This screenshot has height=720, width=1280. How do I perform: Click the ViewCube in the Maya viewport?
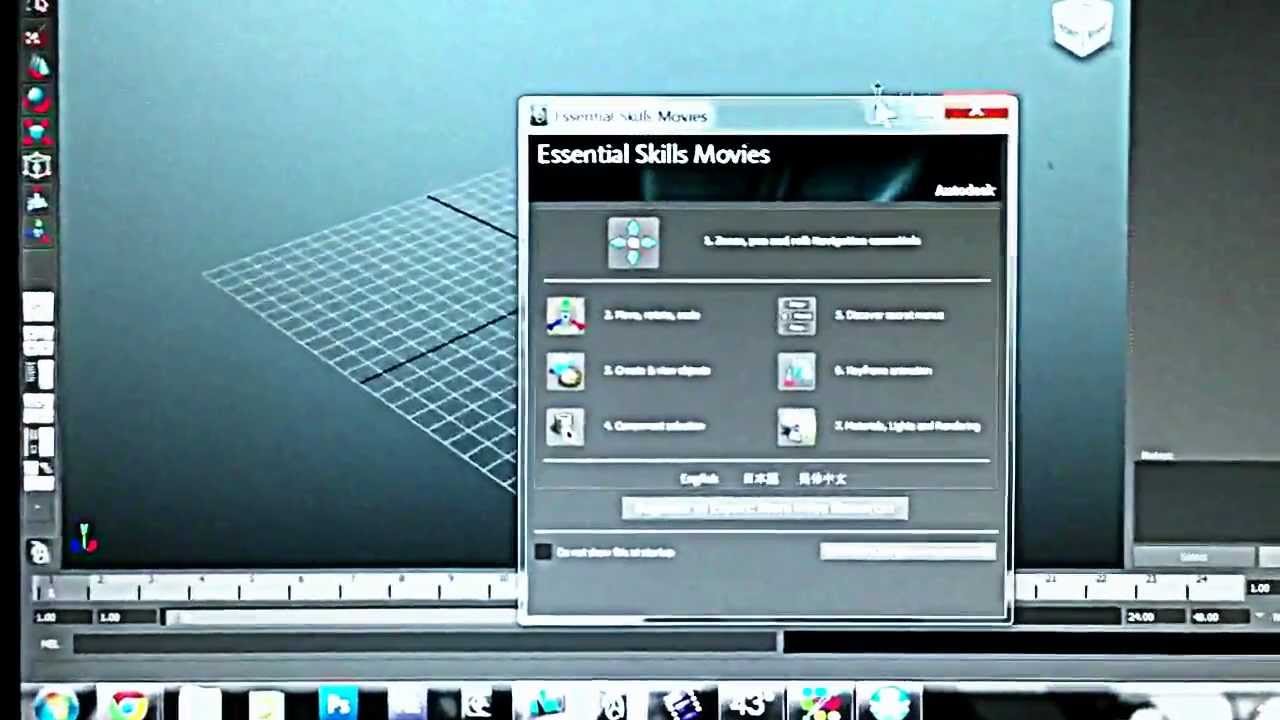[x=1084, y=29]
